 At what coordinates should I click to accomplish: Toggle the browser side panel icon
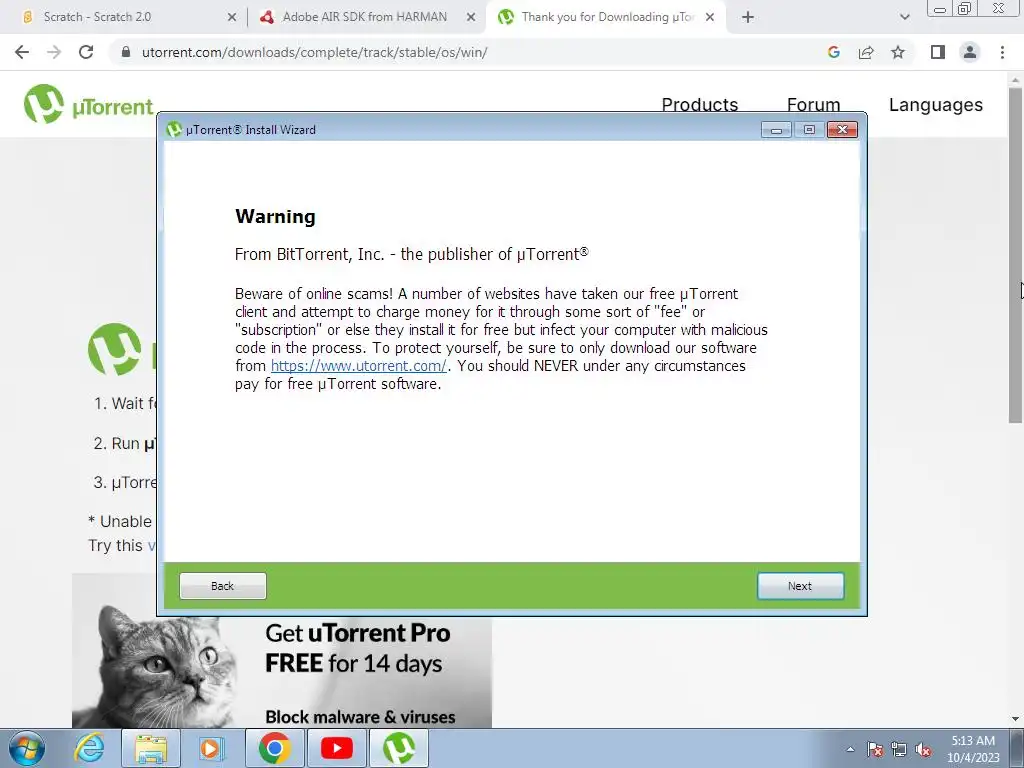pos(938,52)
